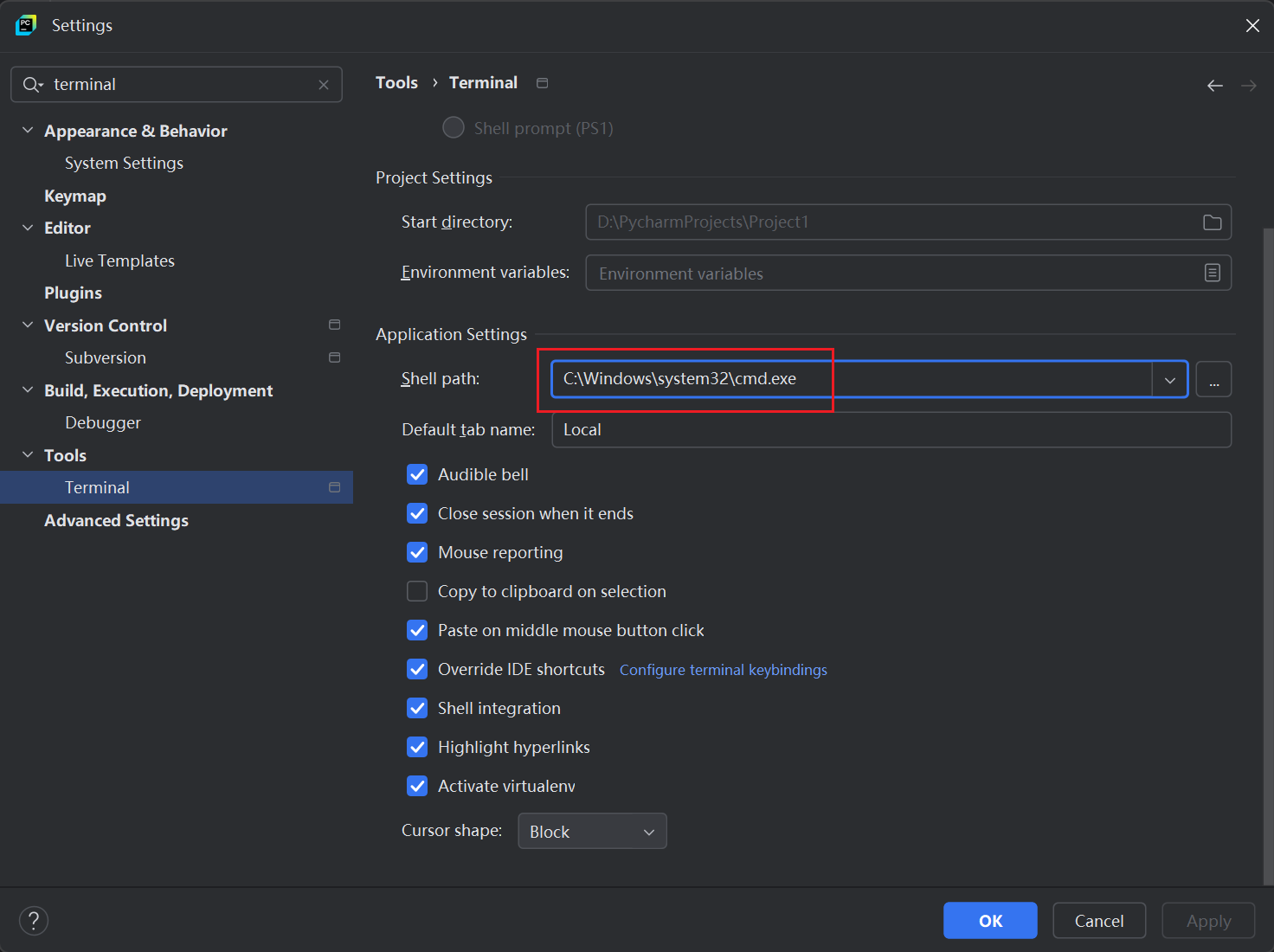The height and width of the screenshot is (952, 1274).
Task: Click project icon on Terminal tree row
Action: click(x=335, y=487)
